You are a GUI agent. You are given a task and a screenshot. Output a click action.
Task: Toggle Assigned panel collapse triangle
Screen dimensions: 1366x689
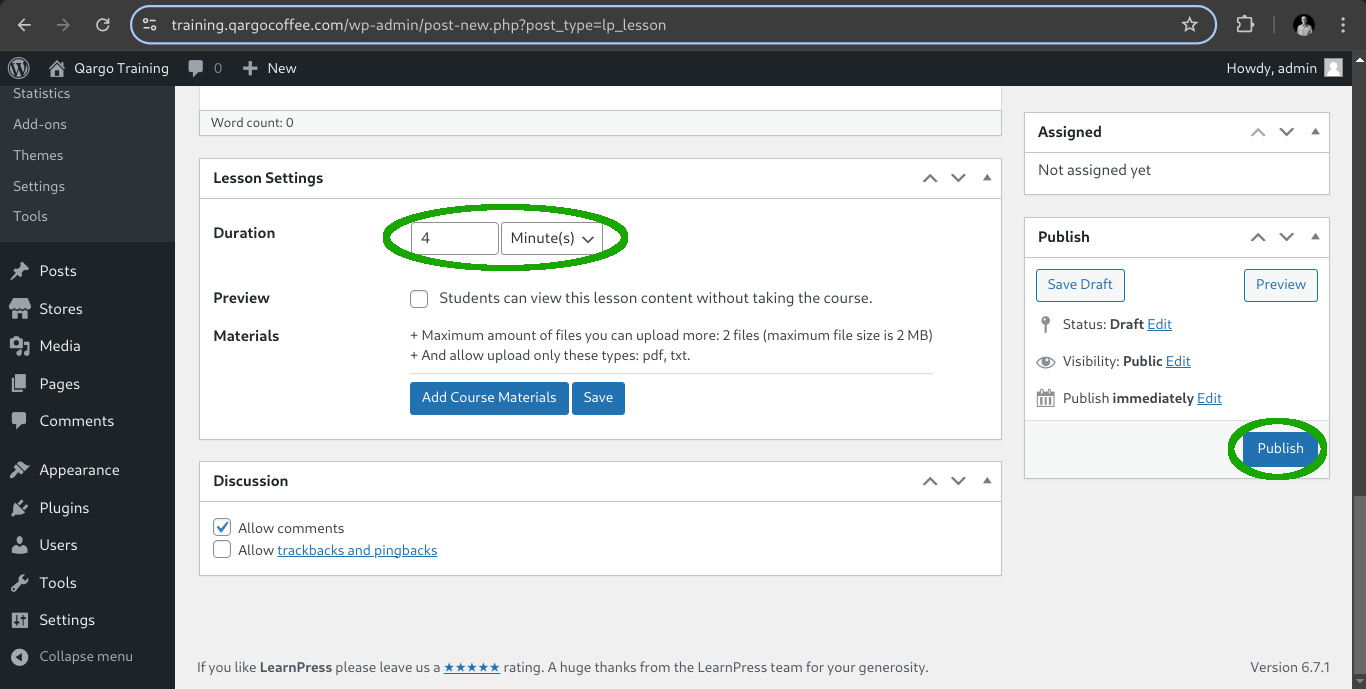(x=1315, y=132)
